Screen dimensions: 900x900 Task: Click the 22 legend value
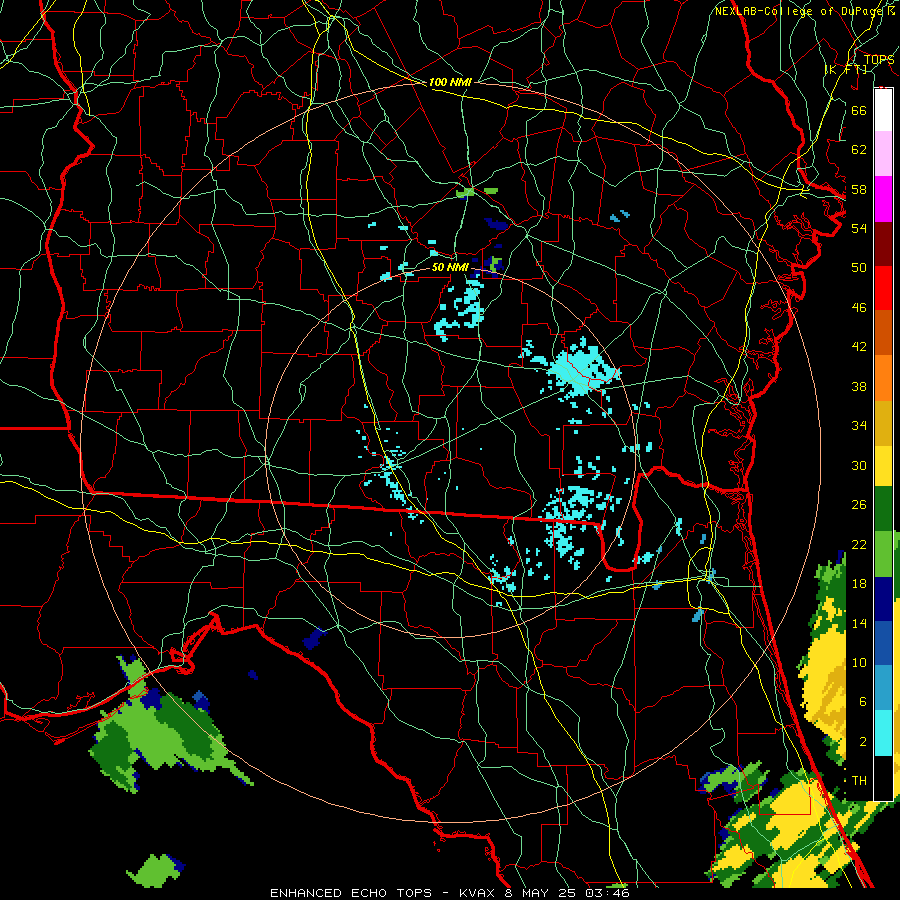(859, 544)
